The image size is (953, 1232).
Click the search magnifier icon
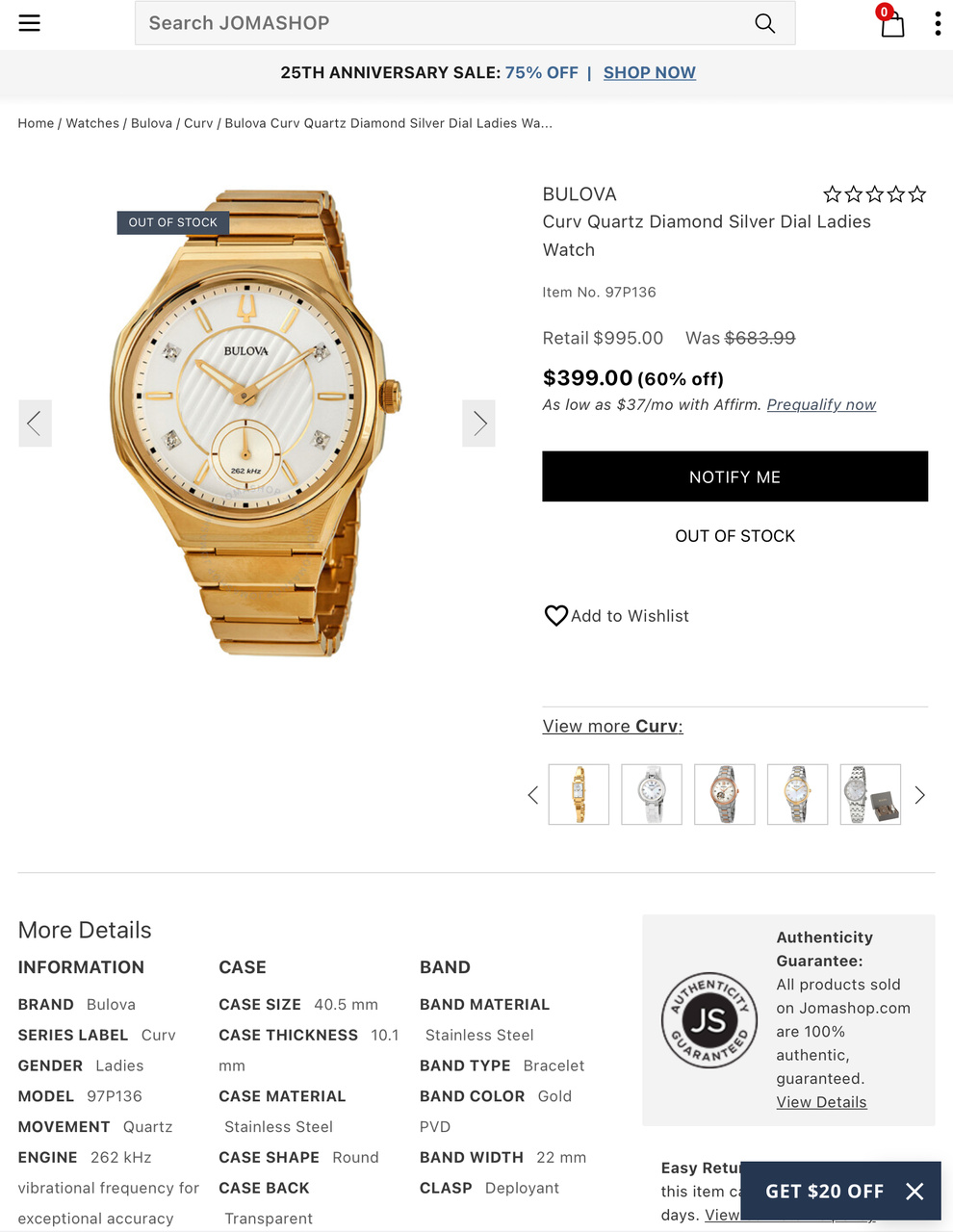pos(765,23)
